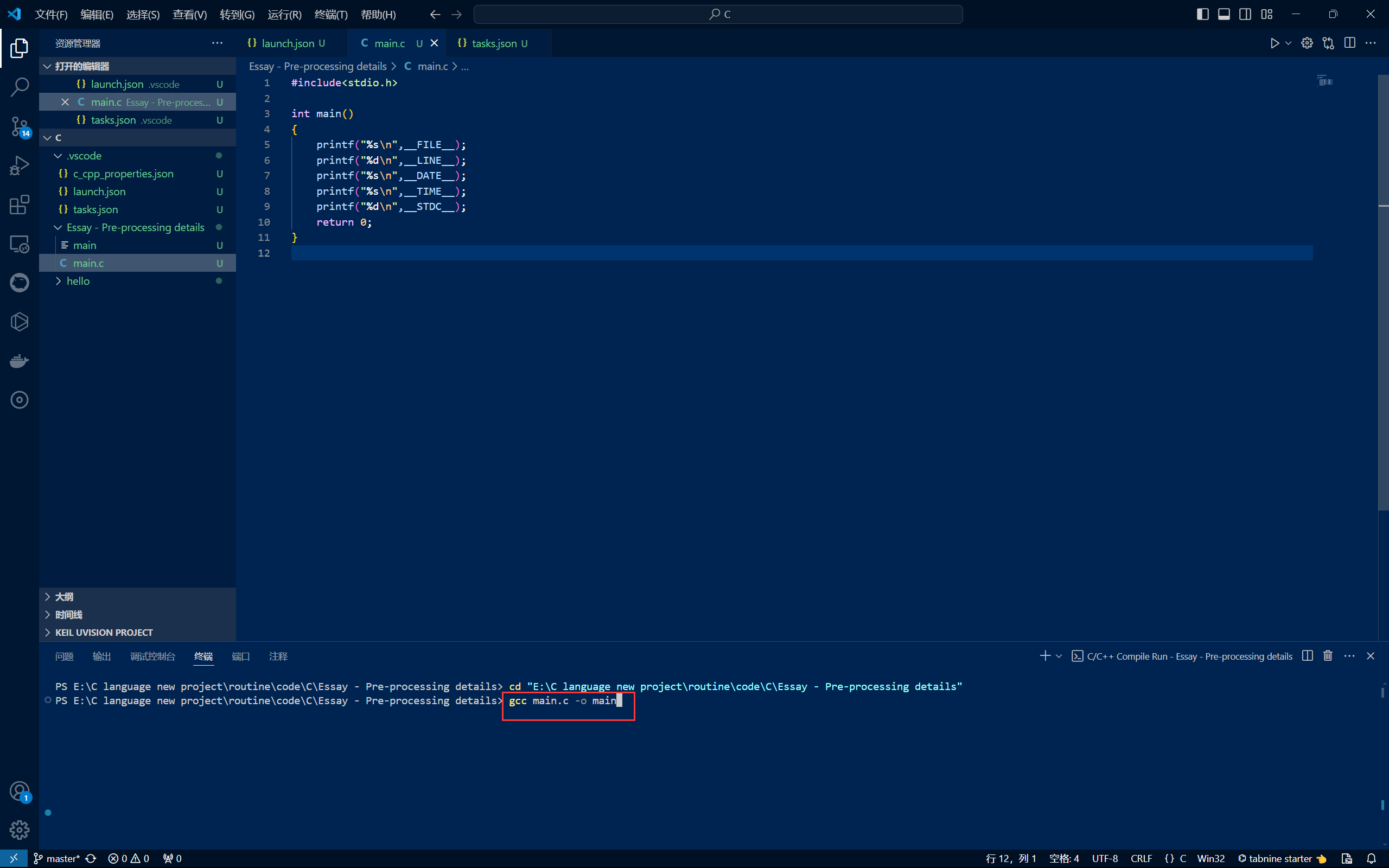Expand the 大纲 section
The height and width of the screenshot is (868, 1389).
click(48, 596)
